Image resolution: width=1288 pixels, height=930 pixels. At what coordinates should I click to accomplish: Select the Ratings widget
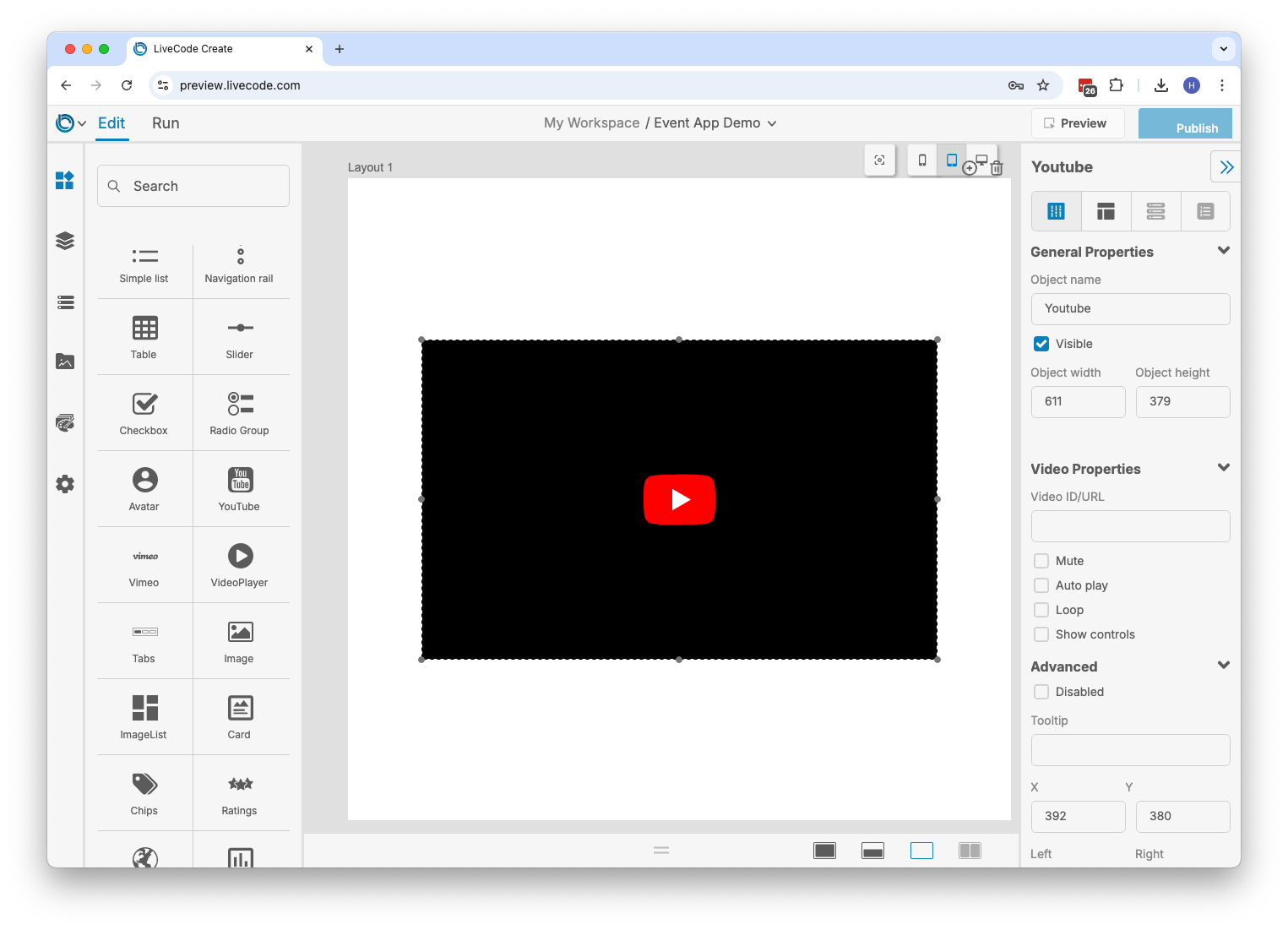tap(240, 793)
